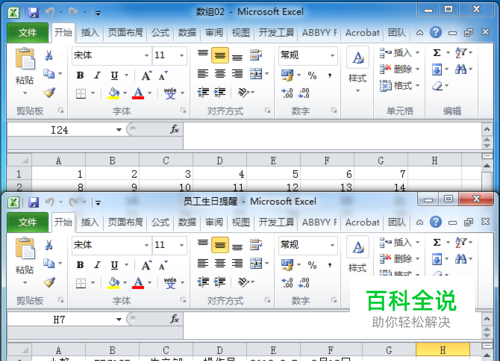Click Decrease decimal in 数组02 window
The image size is (500, 361).
(x=304, y=93)
